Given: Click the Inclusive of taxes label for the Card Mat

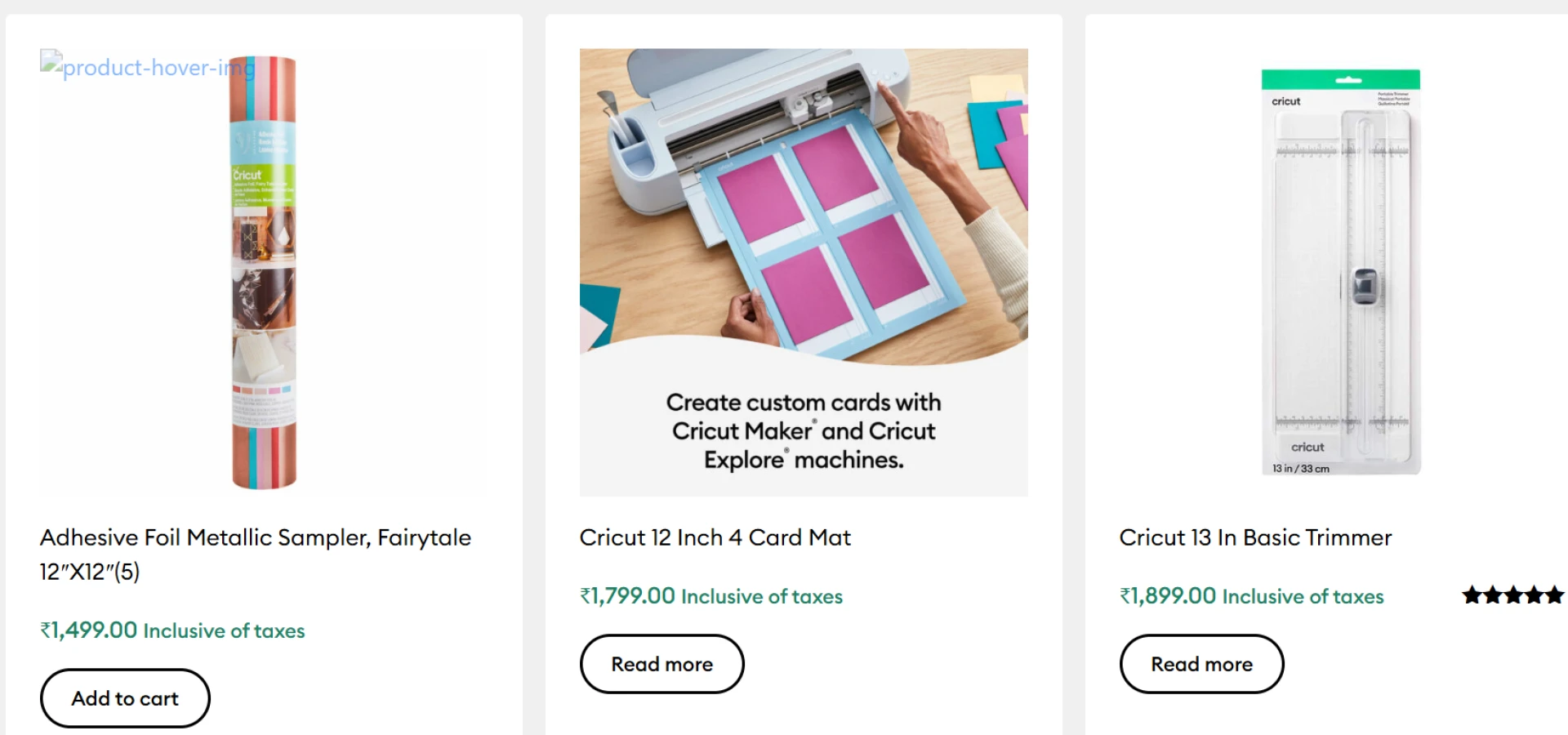Looking at the screenshot, I should point(761,597).
